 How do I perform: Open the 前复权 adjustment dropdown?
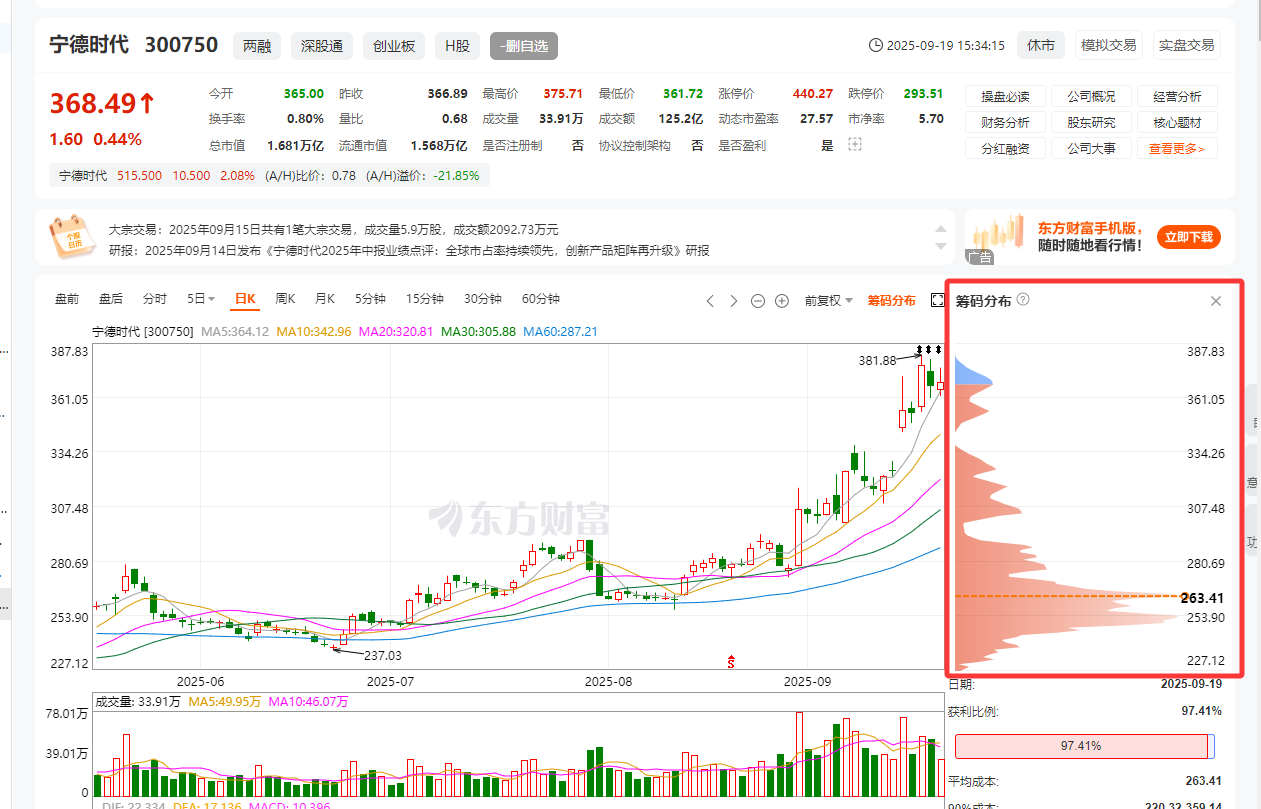click(829, 300)
